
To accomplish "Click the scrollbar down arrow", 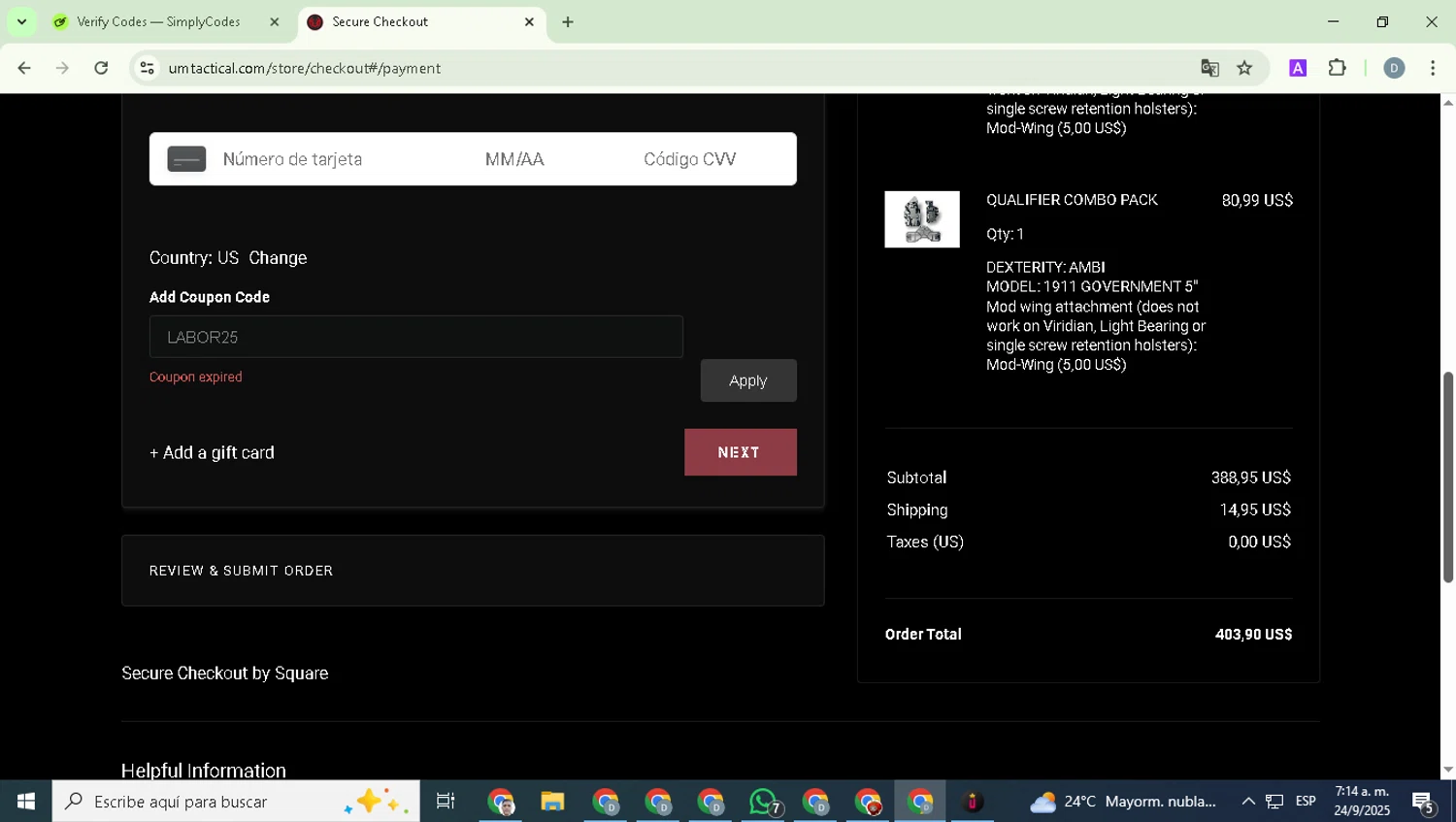I will point(1448,771).
